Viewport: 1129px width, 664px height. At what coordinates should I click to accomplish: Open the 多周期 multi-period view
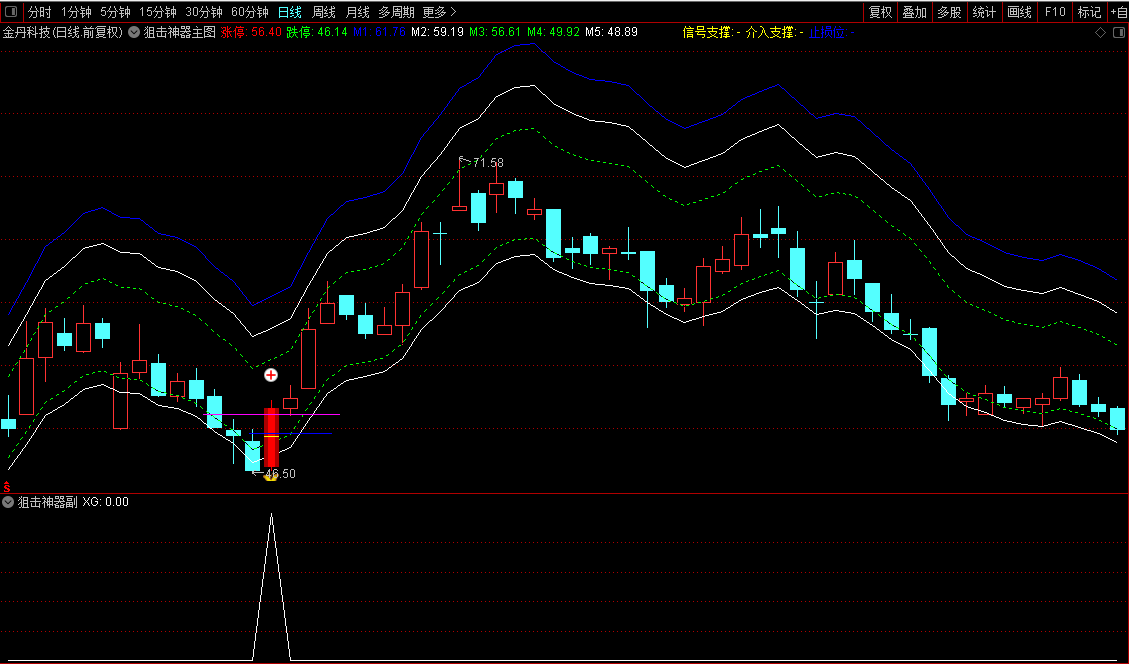pyautogui.click(x=397, y=12)
